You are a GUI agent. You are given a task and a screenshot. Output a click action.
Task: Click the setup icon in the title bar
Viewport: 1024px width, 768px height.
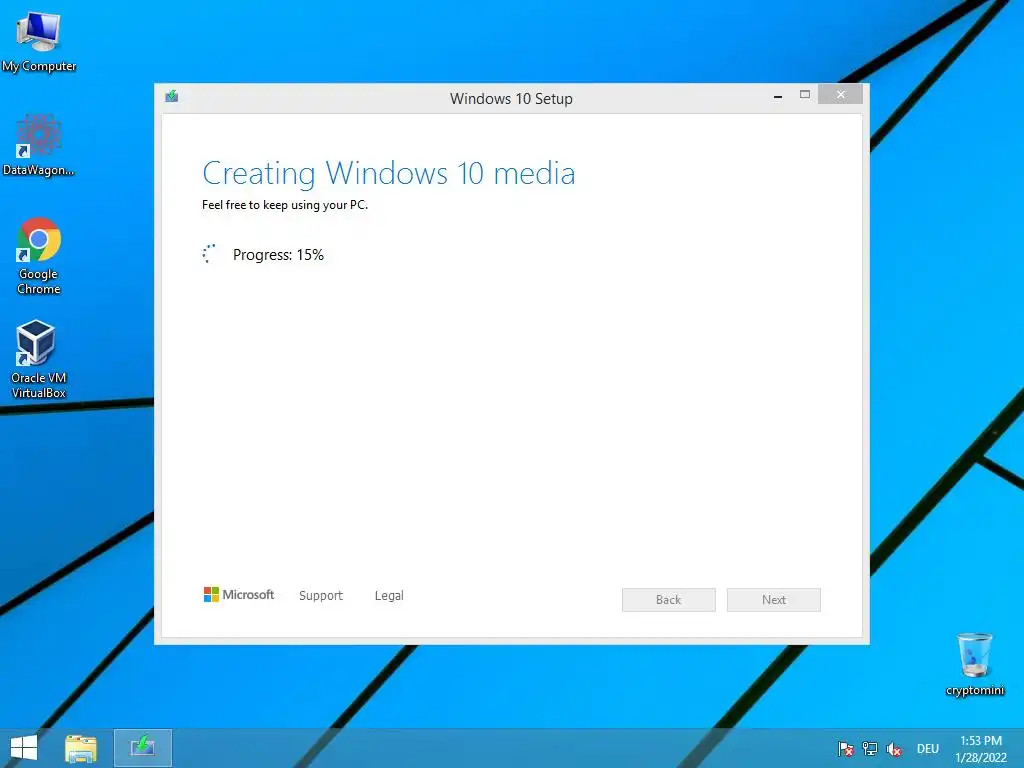pyautogui.click(x=172, y=97)
